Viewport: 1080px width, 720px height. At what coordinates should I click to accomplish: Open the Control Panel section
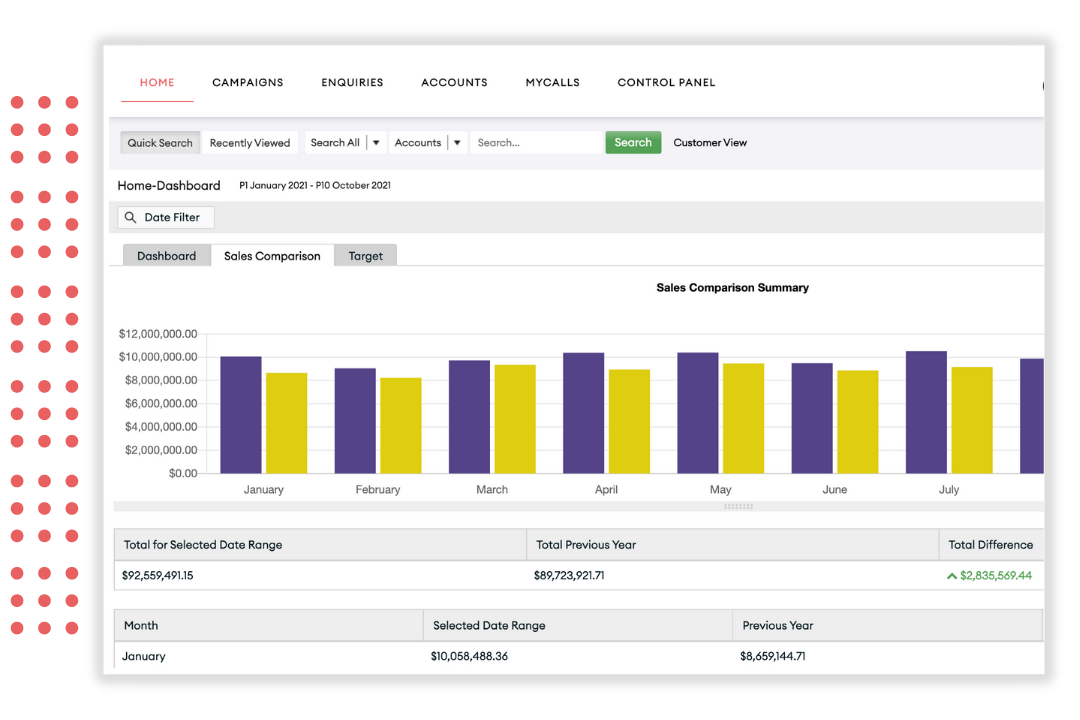(666, 82)
